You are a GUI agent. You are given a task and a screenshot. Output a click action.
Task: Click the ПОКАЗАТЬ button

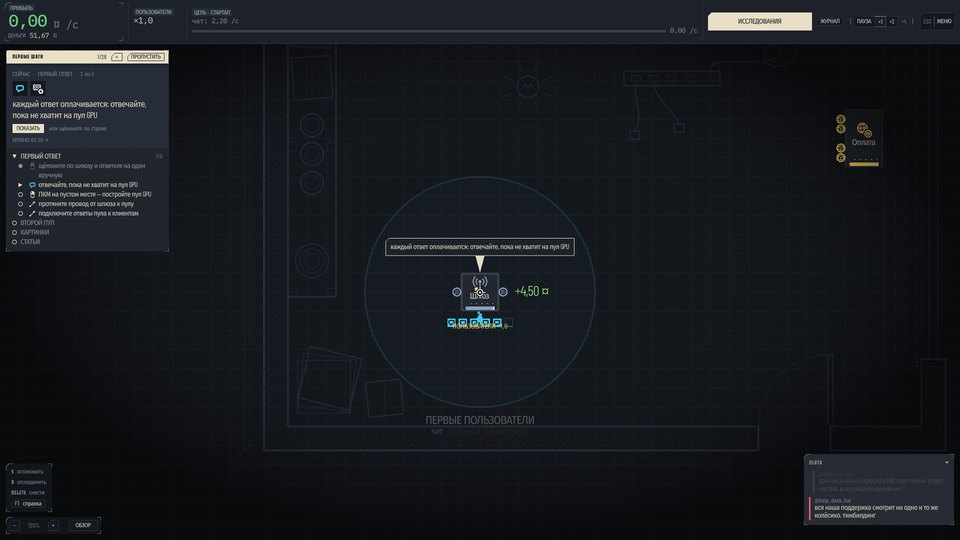coord(28,129)
